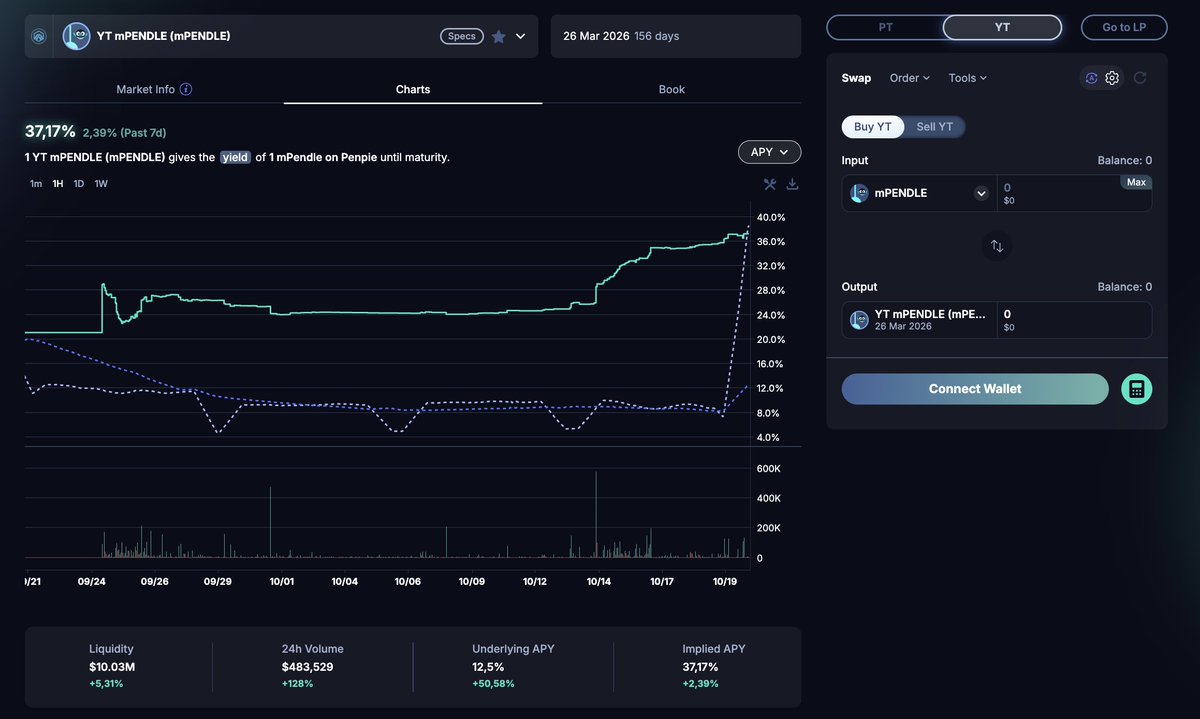Click the swap direction arrows icon
1200x719 pixels.
coord(997,246)
